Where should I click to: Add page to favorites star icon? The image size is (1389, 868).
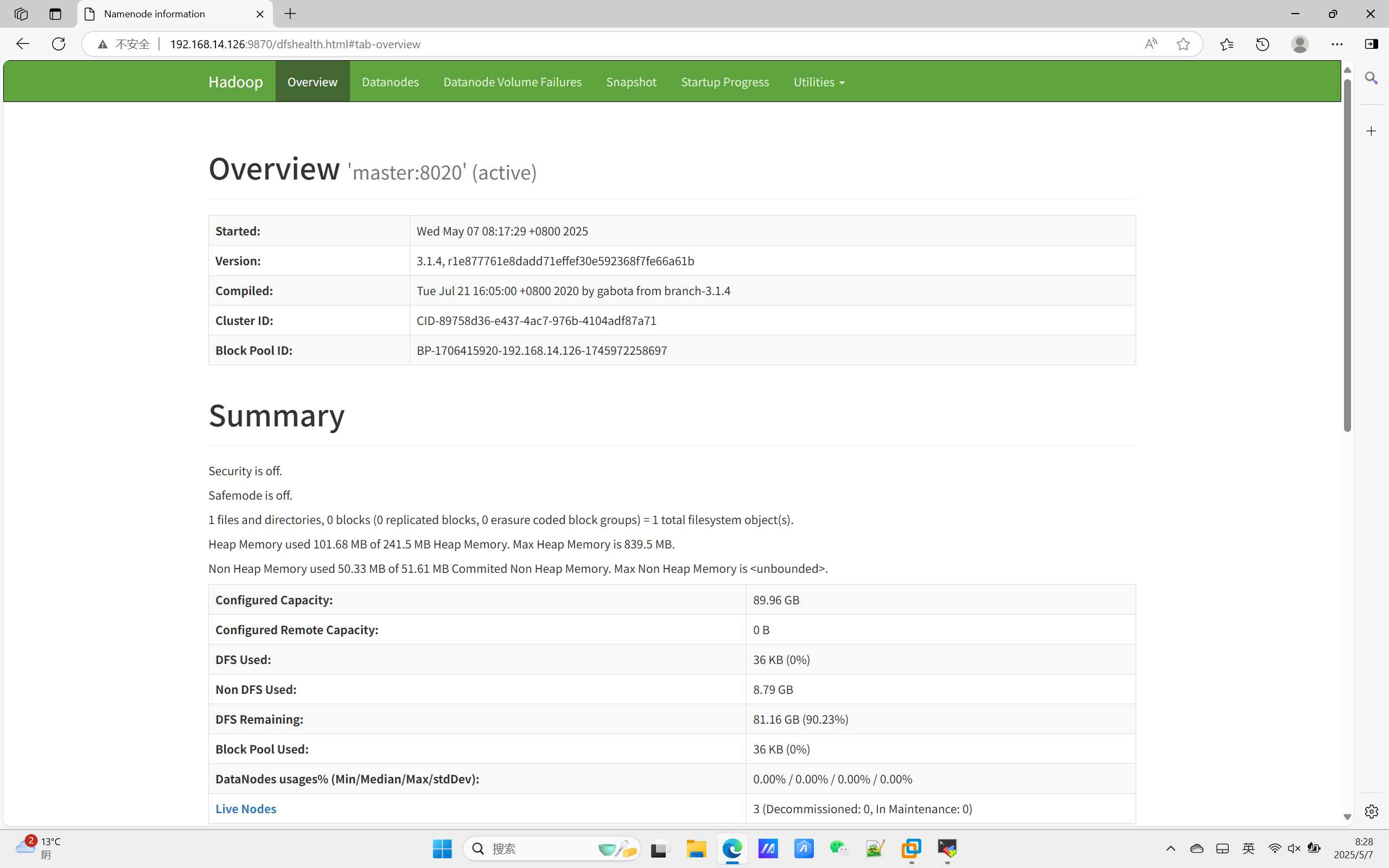[1183, 44]
